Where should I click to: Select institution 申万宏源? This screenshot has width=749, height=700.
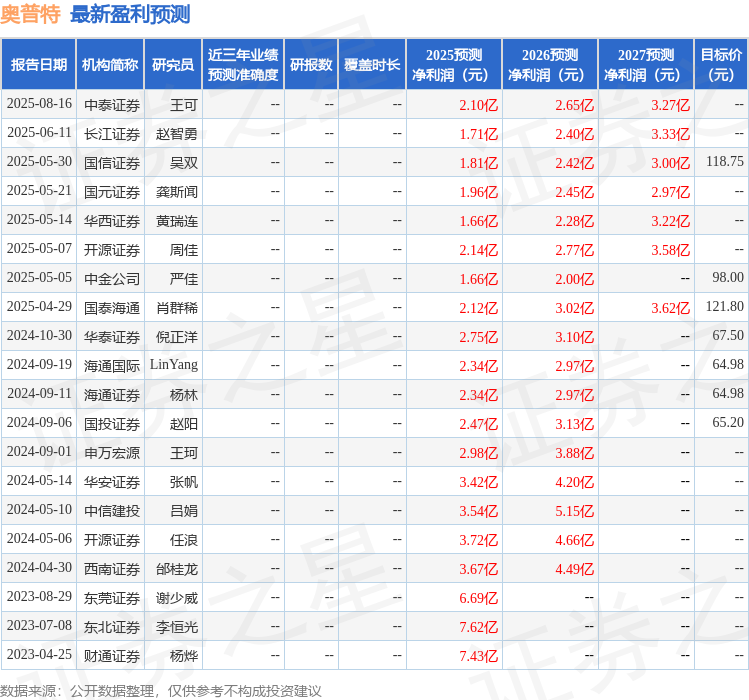tap(112, 453)
